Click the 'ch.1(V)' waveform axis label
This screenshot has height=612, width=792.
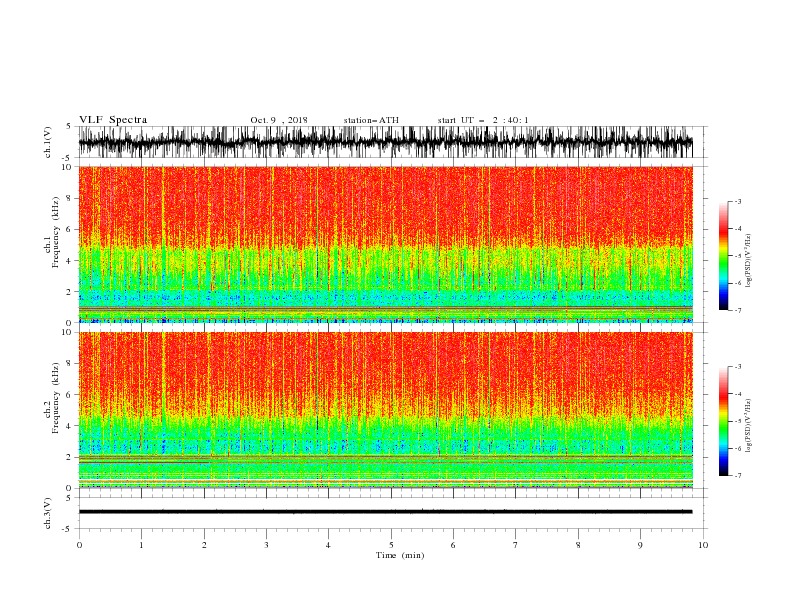pos(48,142)
